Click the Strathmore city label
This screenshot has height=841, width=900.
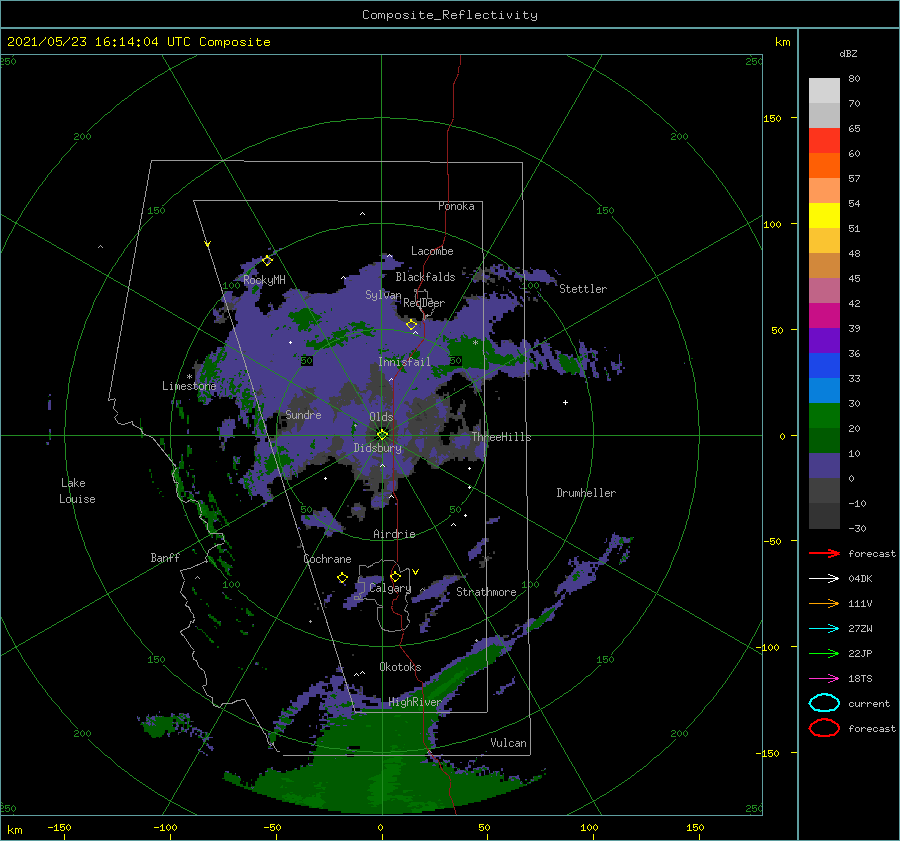click(x=486, y=592)
